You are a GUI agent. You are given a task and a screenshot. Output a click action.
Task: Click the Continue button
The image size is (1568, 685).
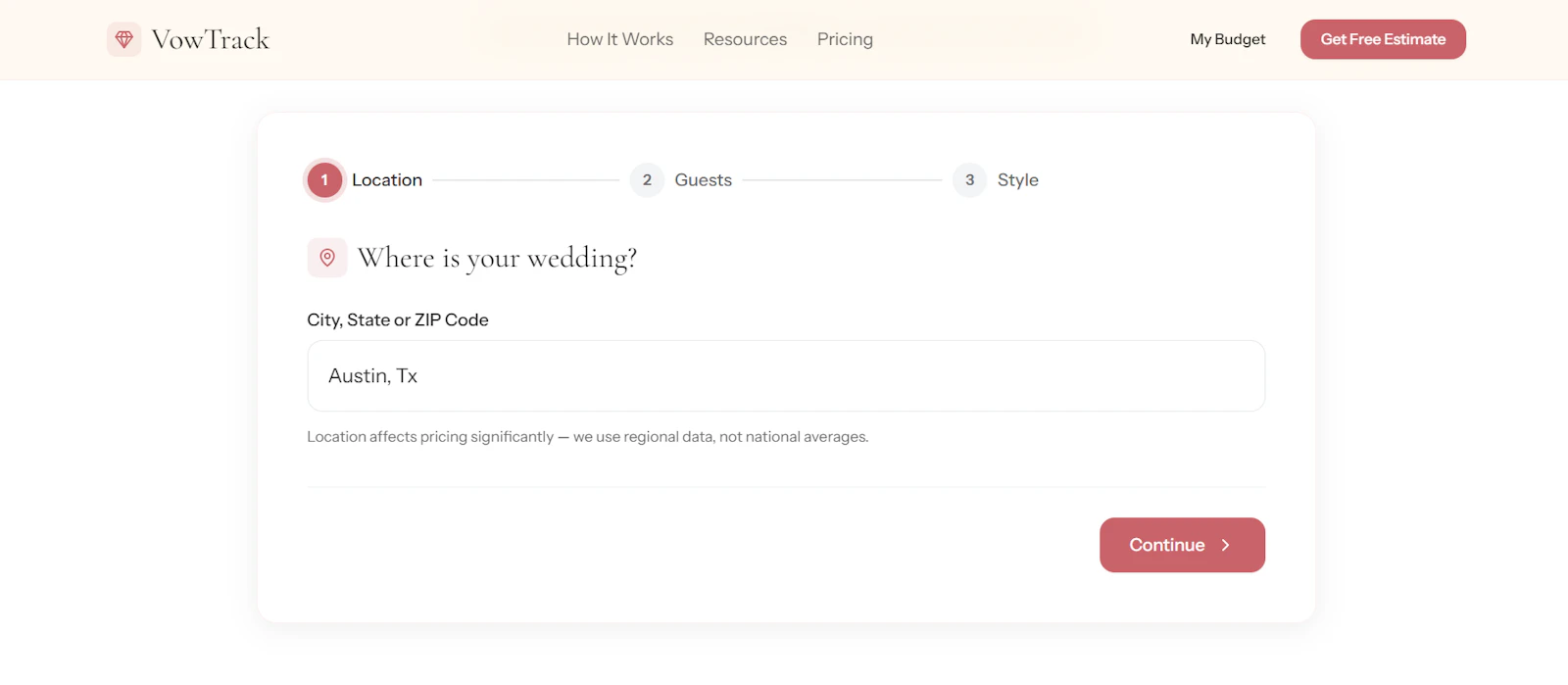click(x=1182, y=545)
